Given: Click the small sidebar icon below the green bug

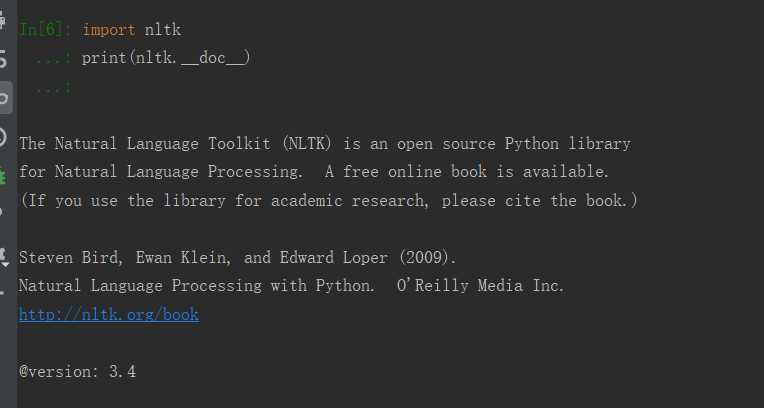Looking at the screenshot, I should pyautogui.click(x=2, y=214).
